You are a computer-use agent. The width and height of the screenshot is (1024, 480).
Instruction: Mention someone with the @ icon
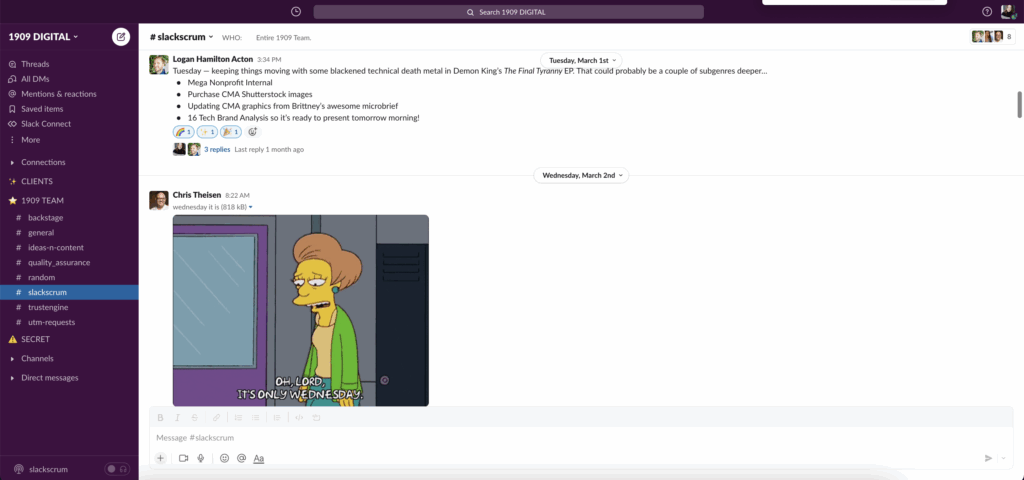[x=242, y=458]
